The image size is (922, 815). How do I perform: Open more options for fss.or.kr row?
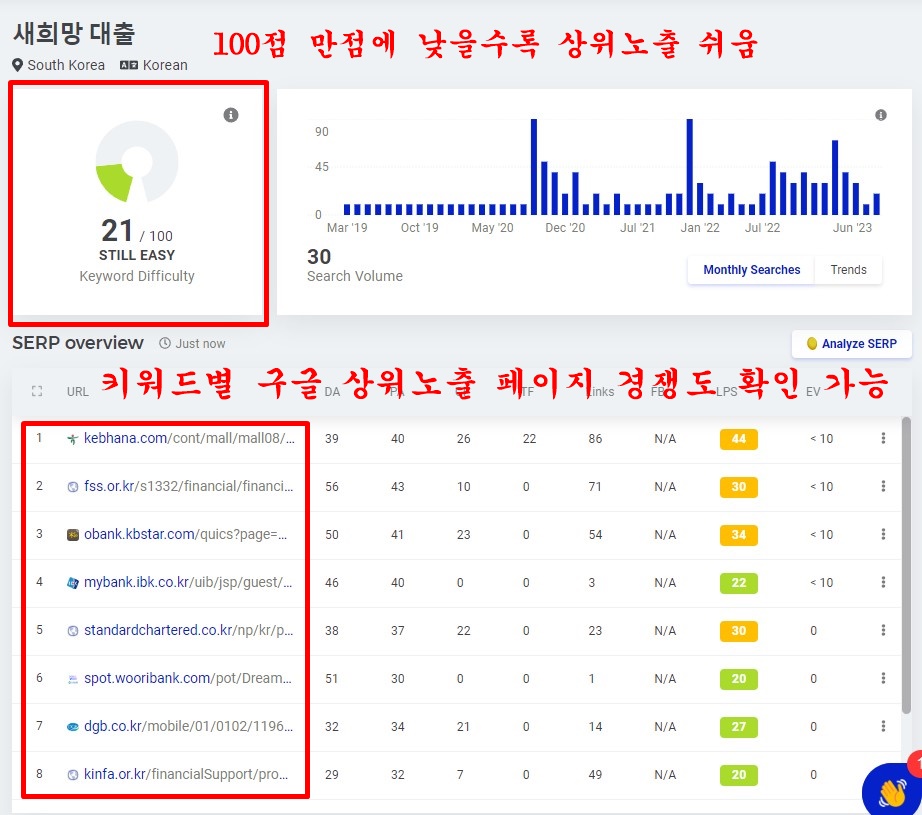point(883,486)
